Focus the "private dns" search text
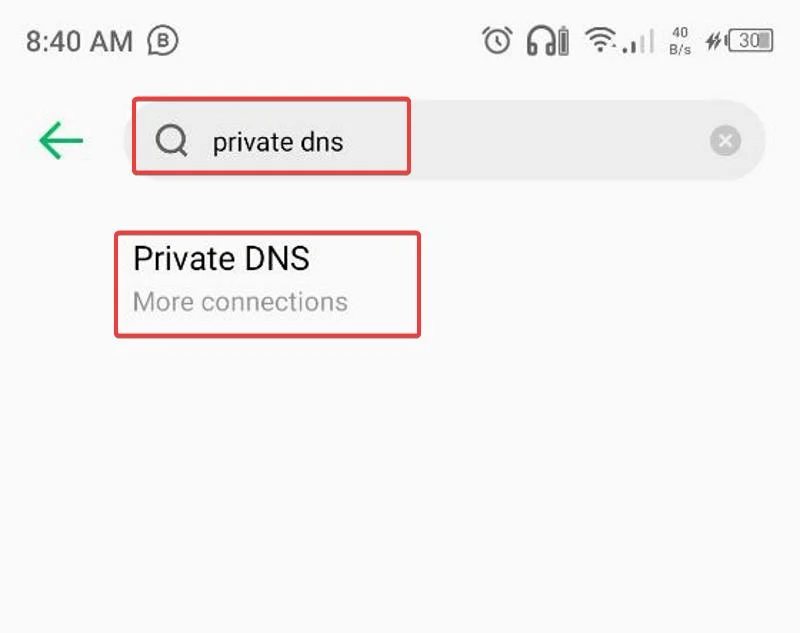The height and width of the screenshot is (633, 800). [278, 142]
